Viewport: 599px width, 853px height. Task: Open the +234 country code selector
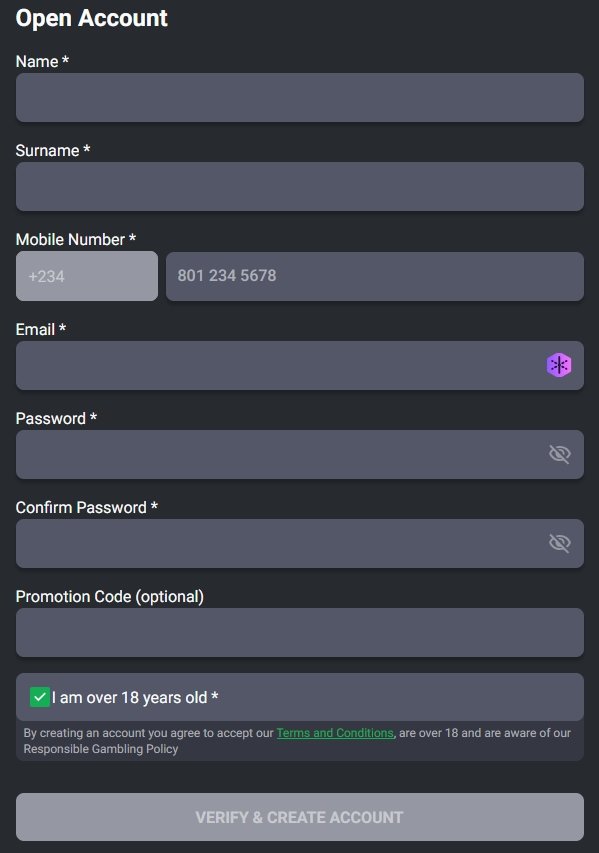point(87,276)
